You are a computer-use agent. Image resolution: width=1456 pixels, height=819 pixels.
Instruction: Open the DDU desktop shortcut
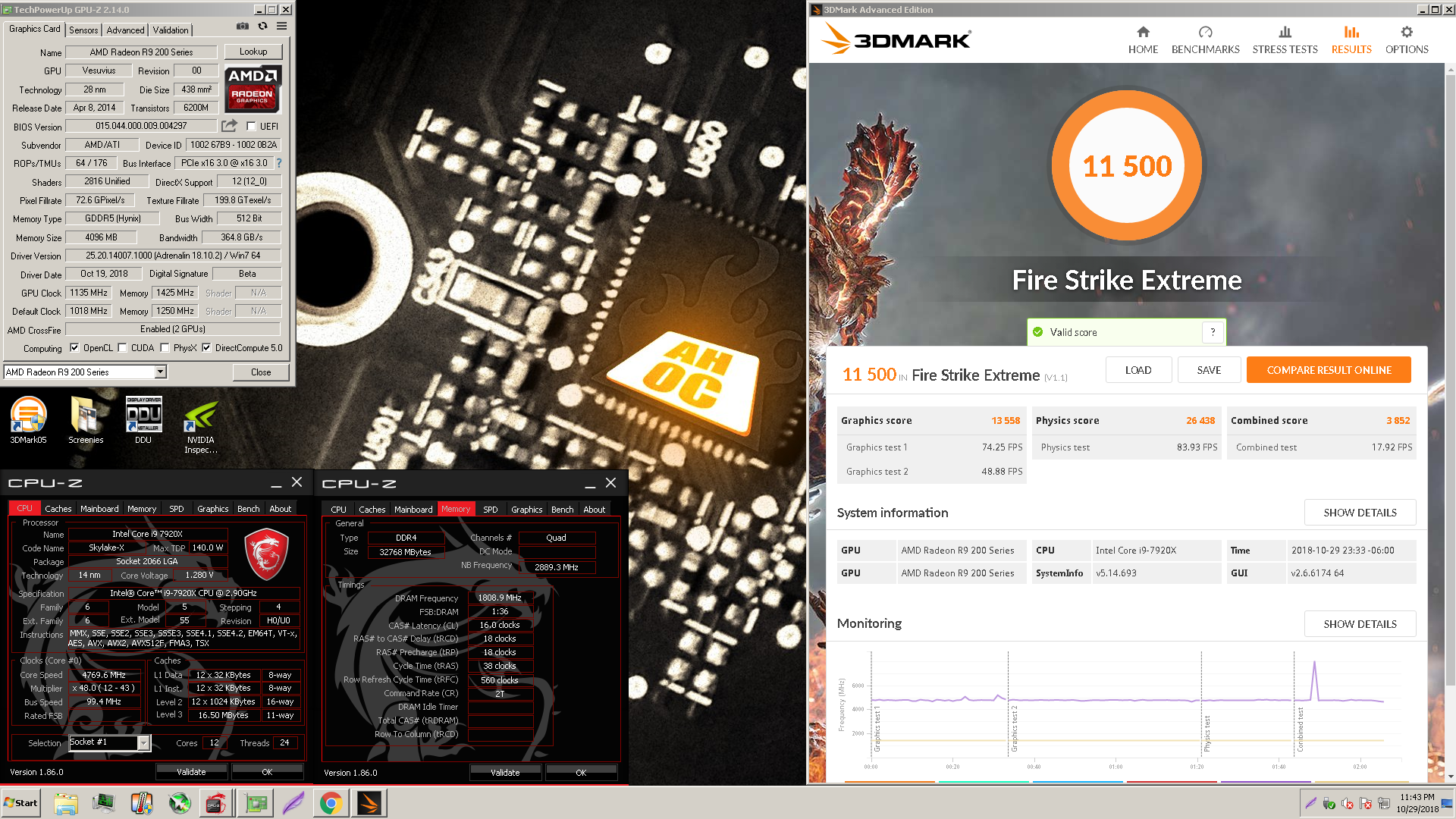pos(143,420)
